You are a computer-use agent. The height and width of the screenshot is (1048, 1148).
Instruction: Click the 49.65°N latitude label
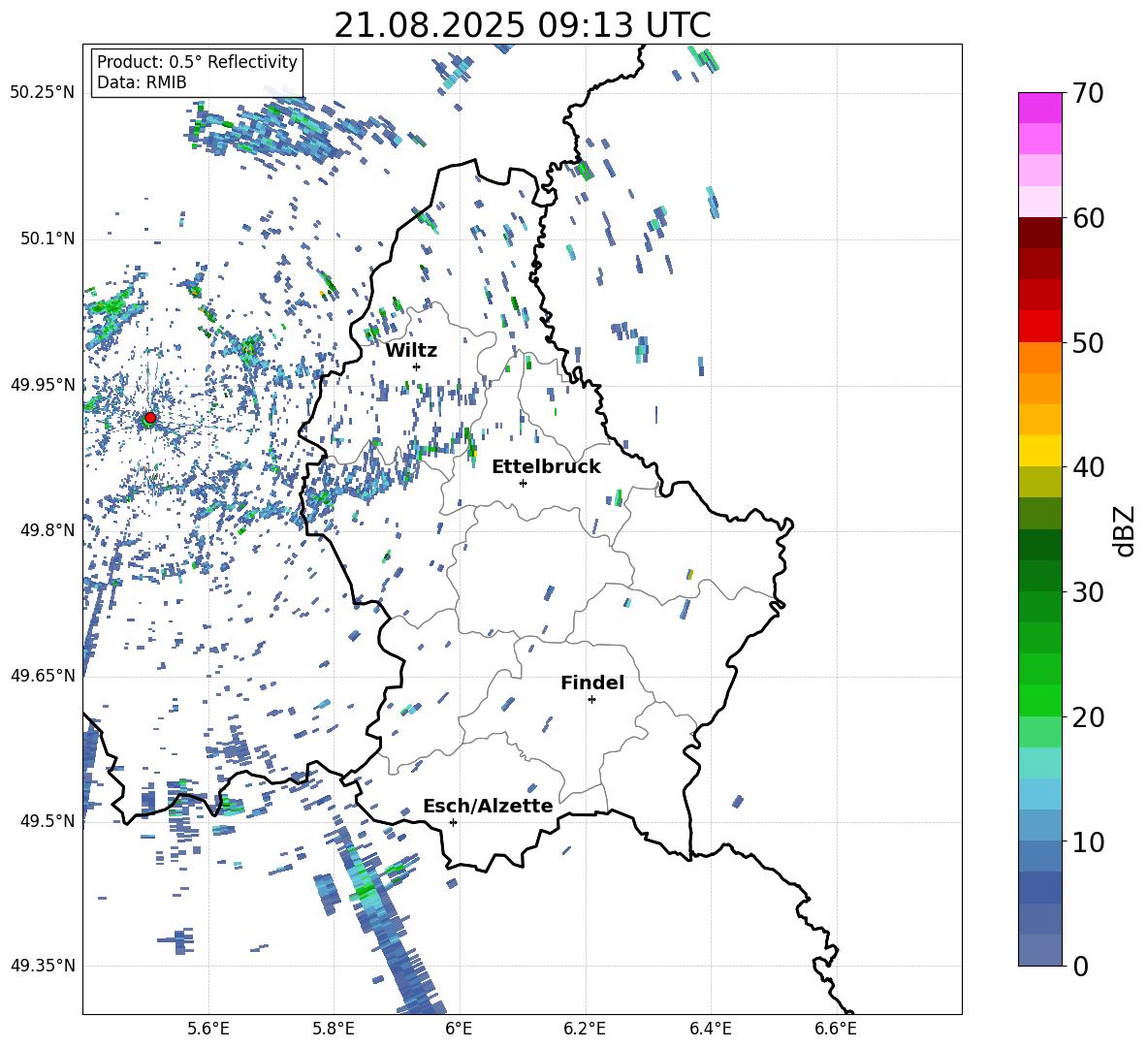(43, 676)
